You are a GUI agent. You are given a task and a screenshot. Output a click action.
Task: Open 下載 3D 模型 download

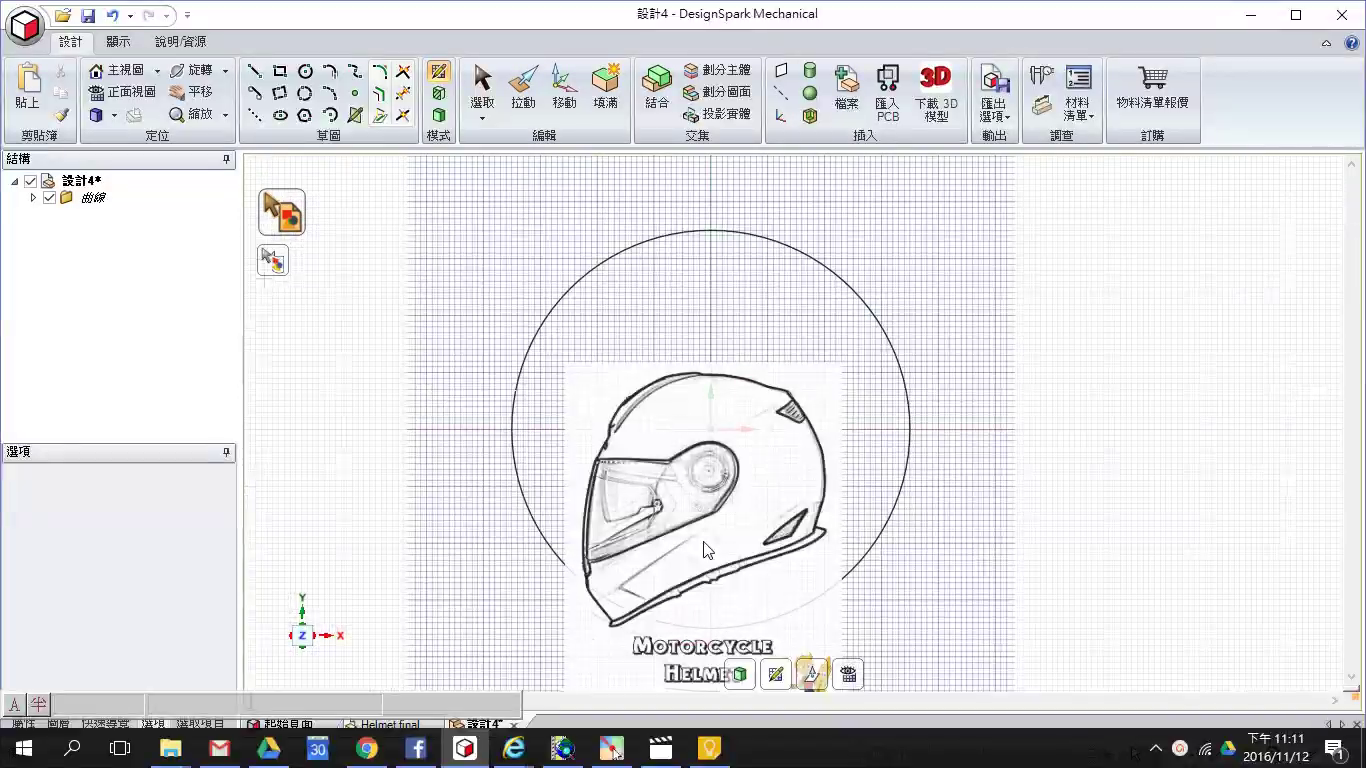(936, 93)
